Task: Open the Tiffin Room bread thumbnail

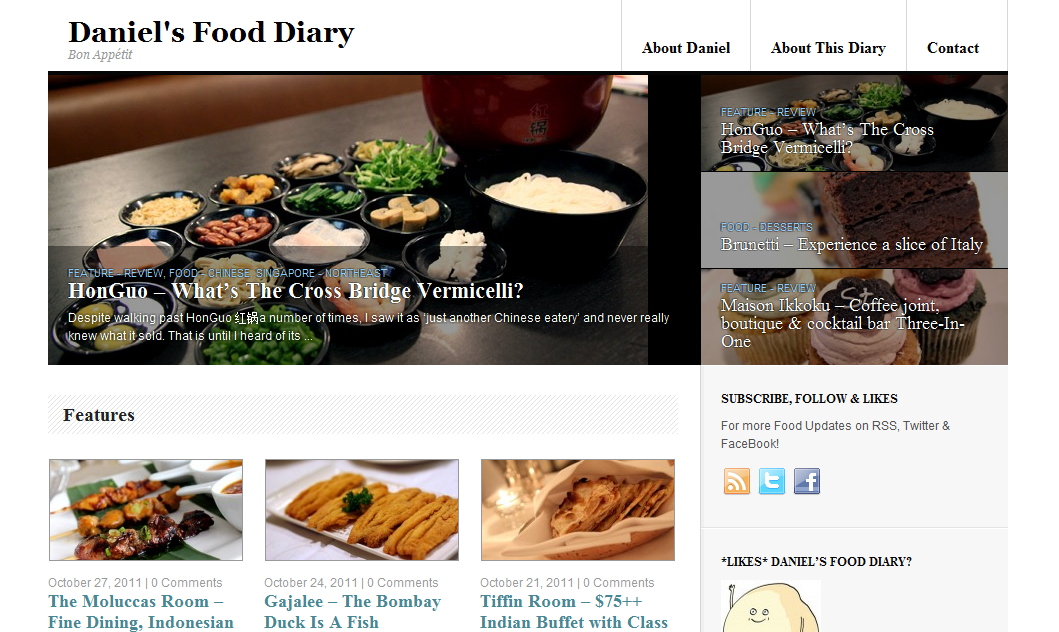Action: tap(578, 510)
